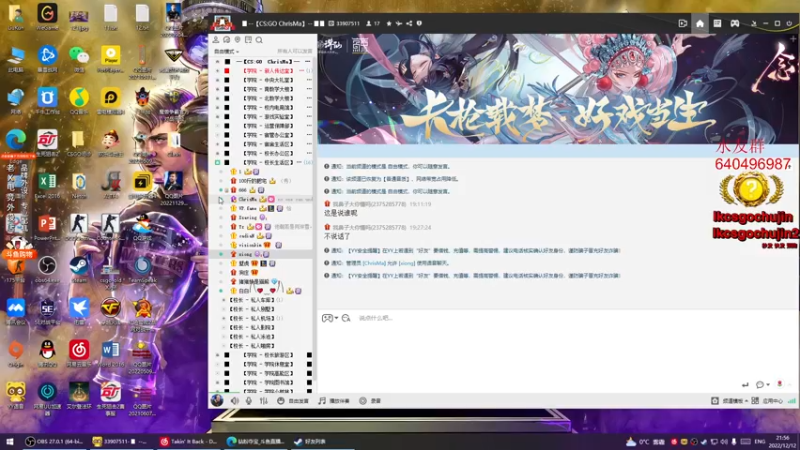
Task: Expand the first private sub-channel with one user
Action: pyautogui.click(x=223, y=300)
